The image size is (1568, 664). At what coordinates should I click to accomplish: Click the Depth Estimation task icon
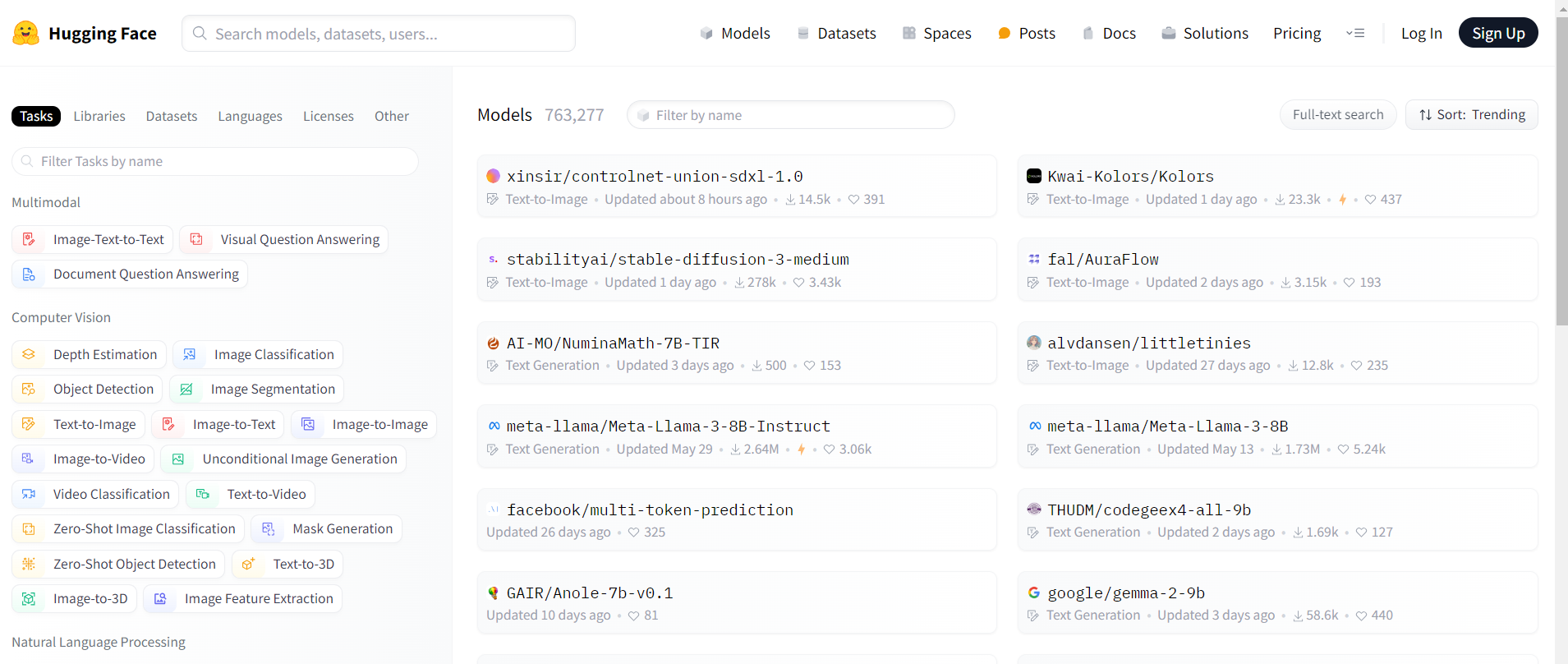click(x=29, y=354)
